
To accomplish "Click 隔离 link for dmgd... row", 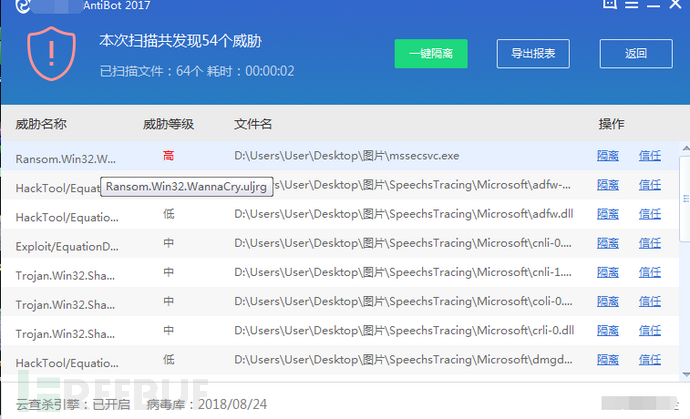I will pyautogui.click(x=608, y=360).
